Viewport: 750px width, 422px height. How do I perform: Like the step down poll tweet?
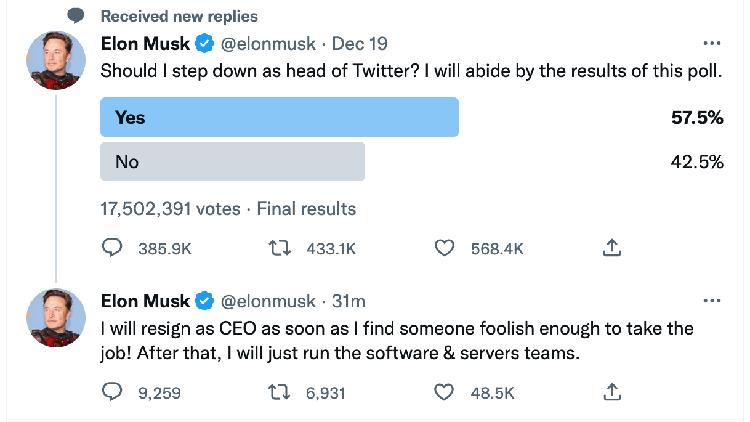[x=446, y=247]
